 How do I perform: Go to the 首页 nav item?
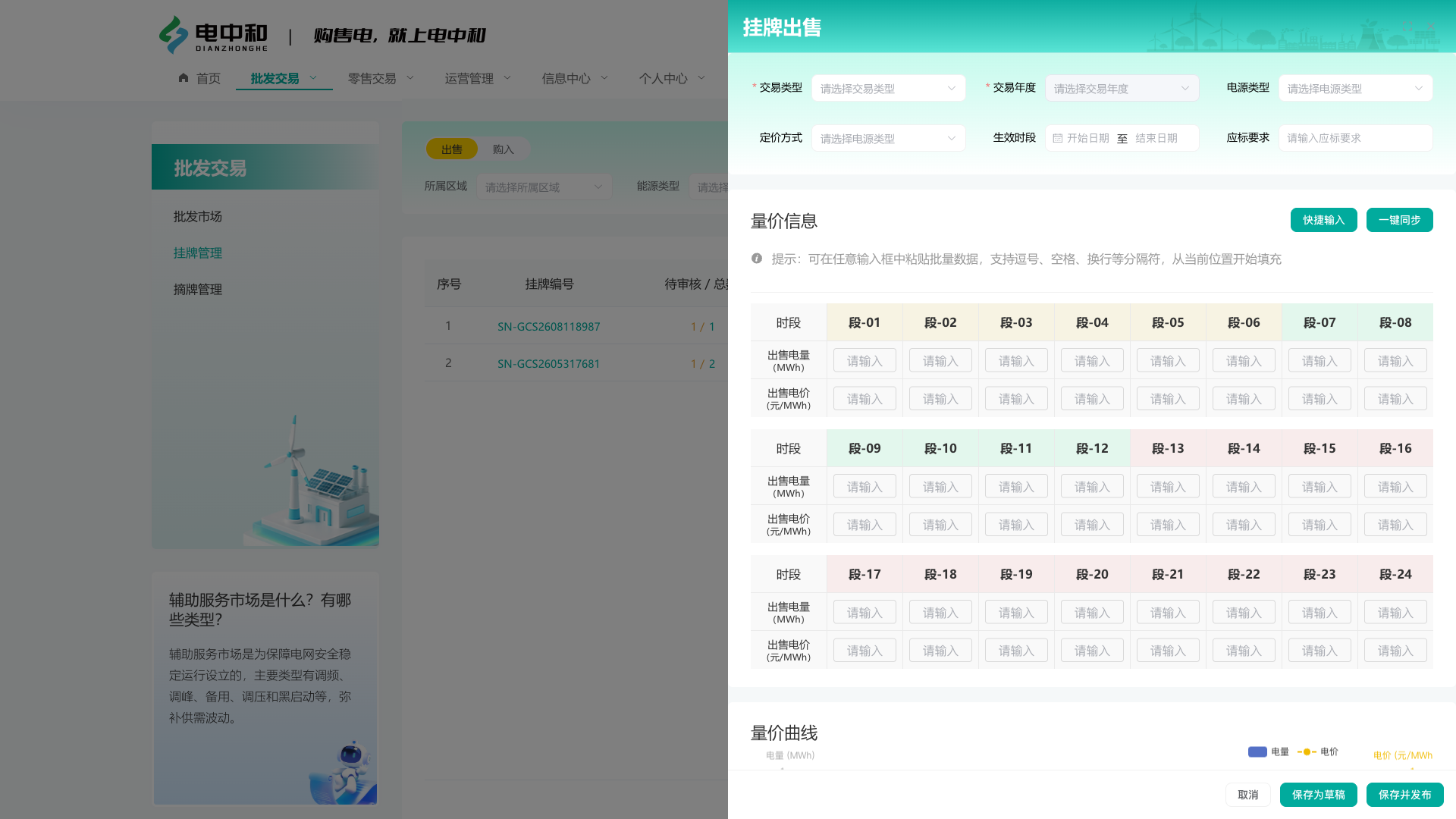point(199,78)
